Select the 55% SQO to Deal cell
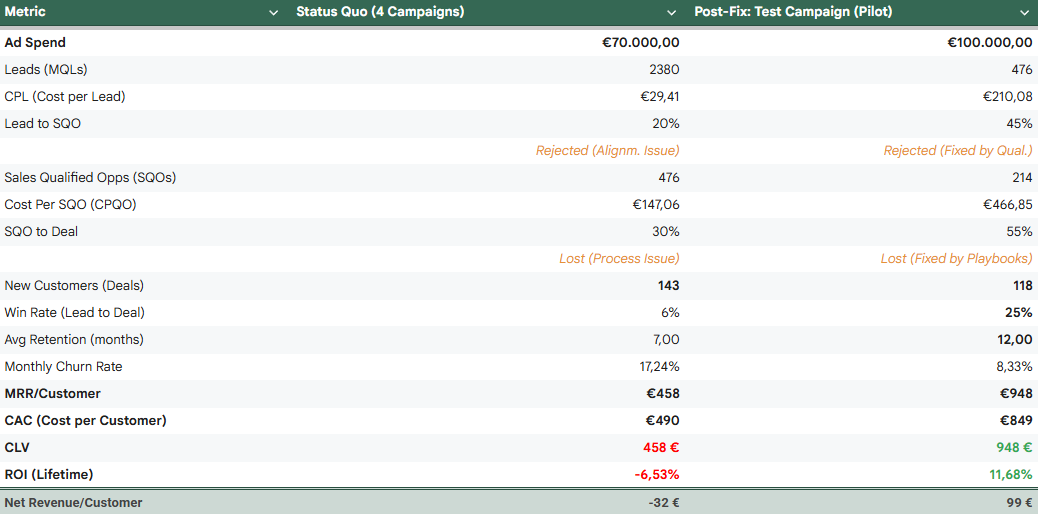The height and width of the screenshot is (514, 1038). tap(1019, 232)
